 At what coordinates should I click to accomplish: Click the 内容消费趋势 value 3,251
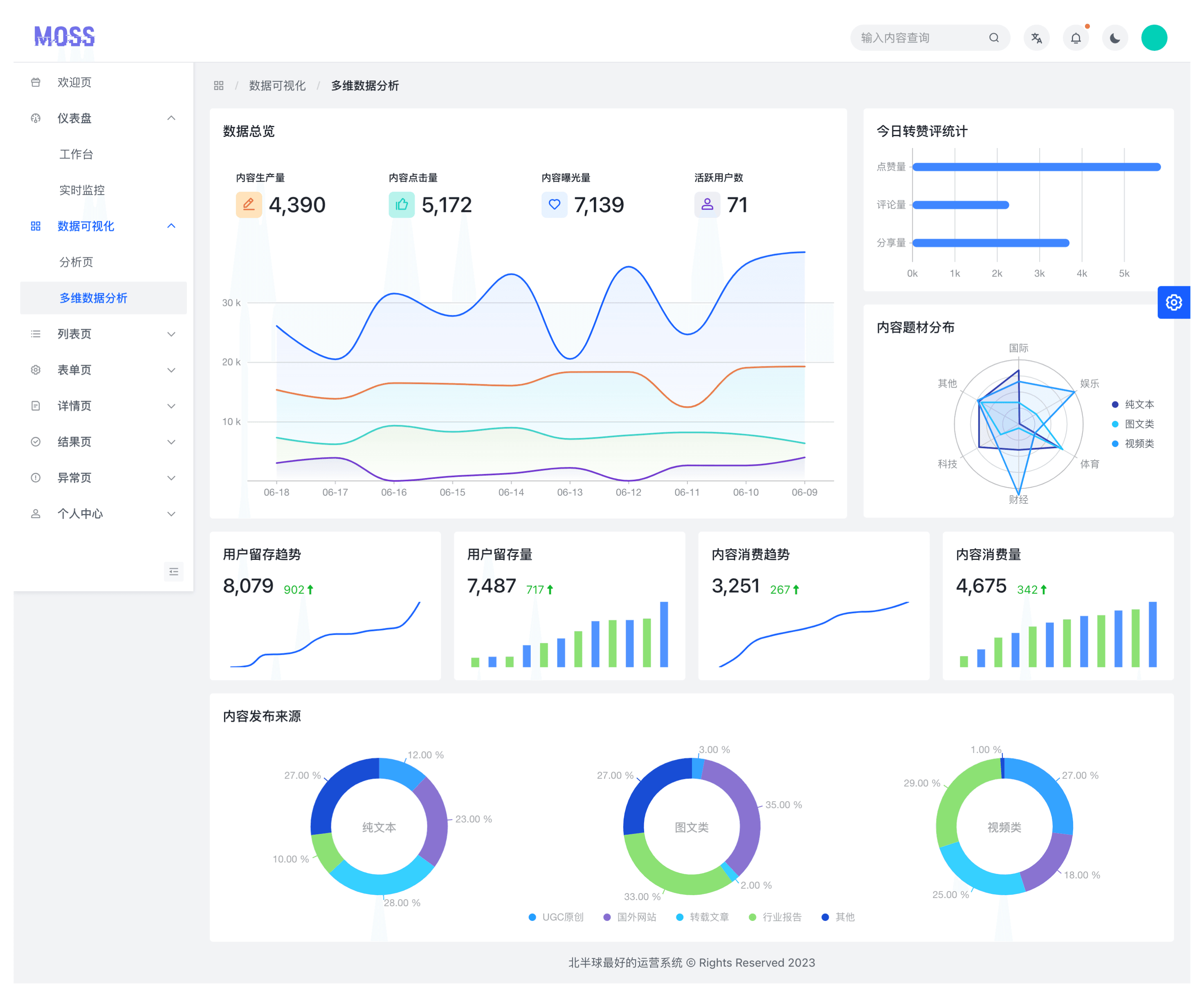tap(736, 586)
